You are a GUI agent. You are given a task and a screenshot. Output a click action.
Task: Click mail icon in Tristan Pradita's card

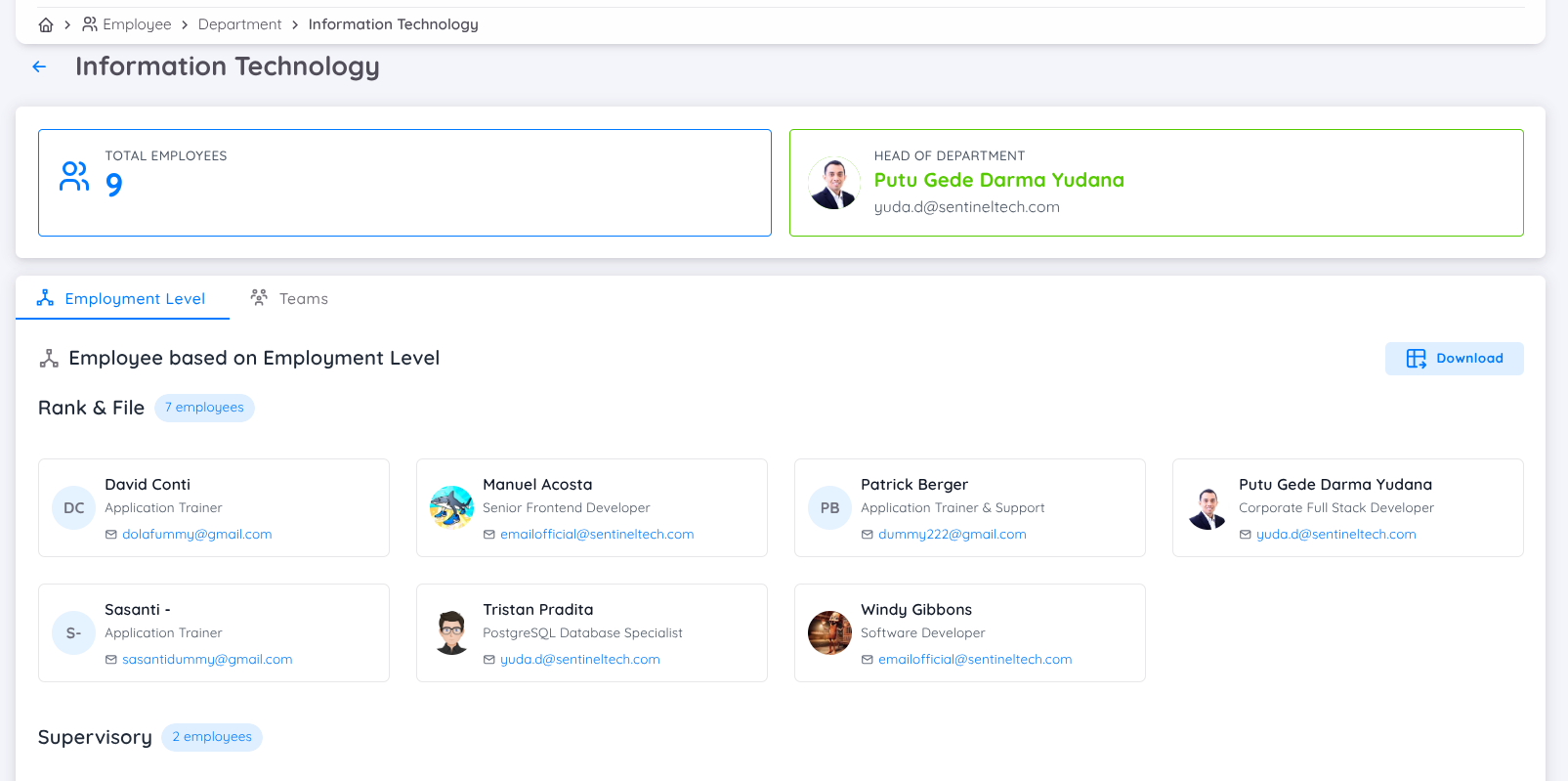[489, 660]
